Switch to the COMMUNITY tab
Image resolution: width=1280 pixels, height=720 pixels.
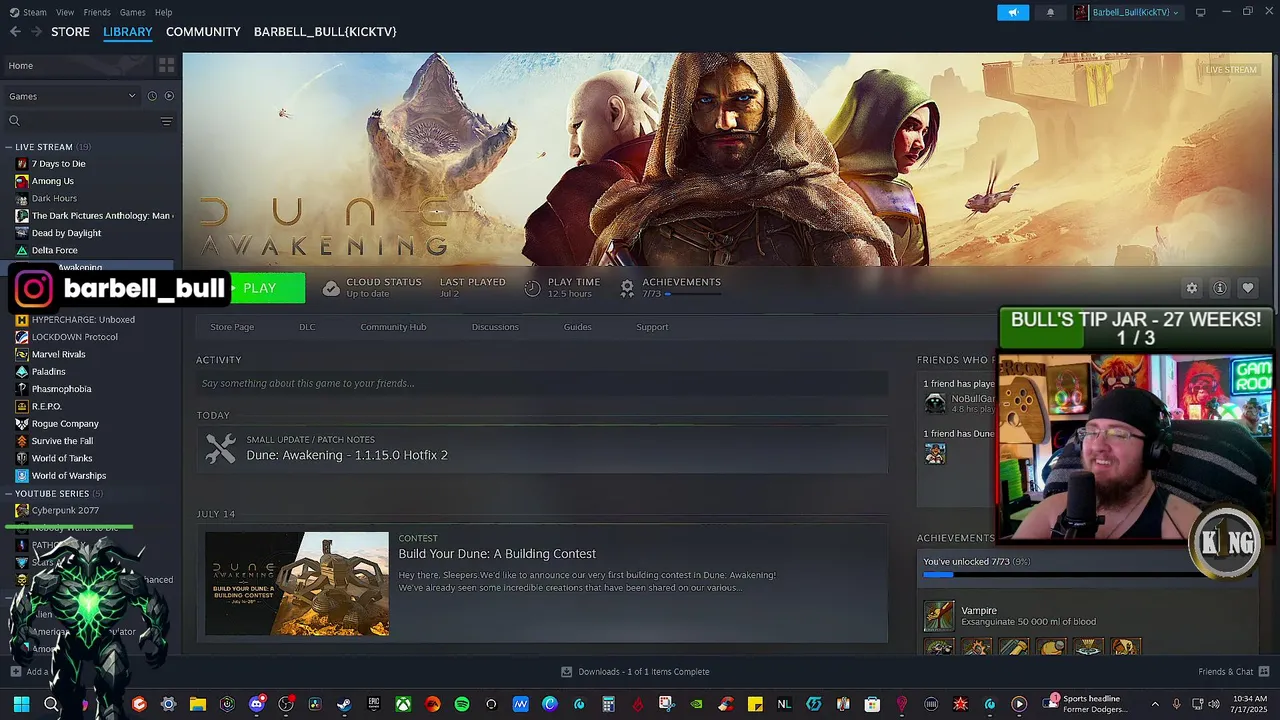(203, 32)
